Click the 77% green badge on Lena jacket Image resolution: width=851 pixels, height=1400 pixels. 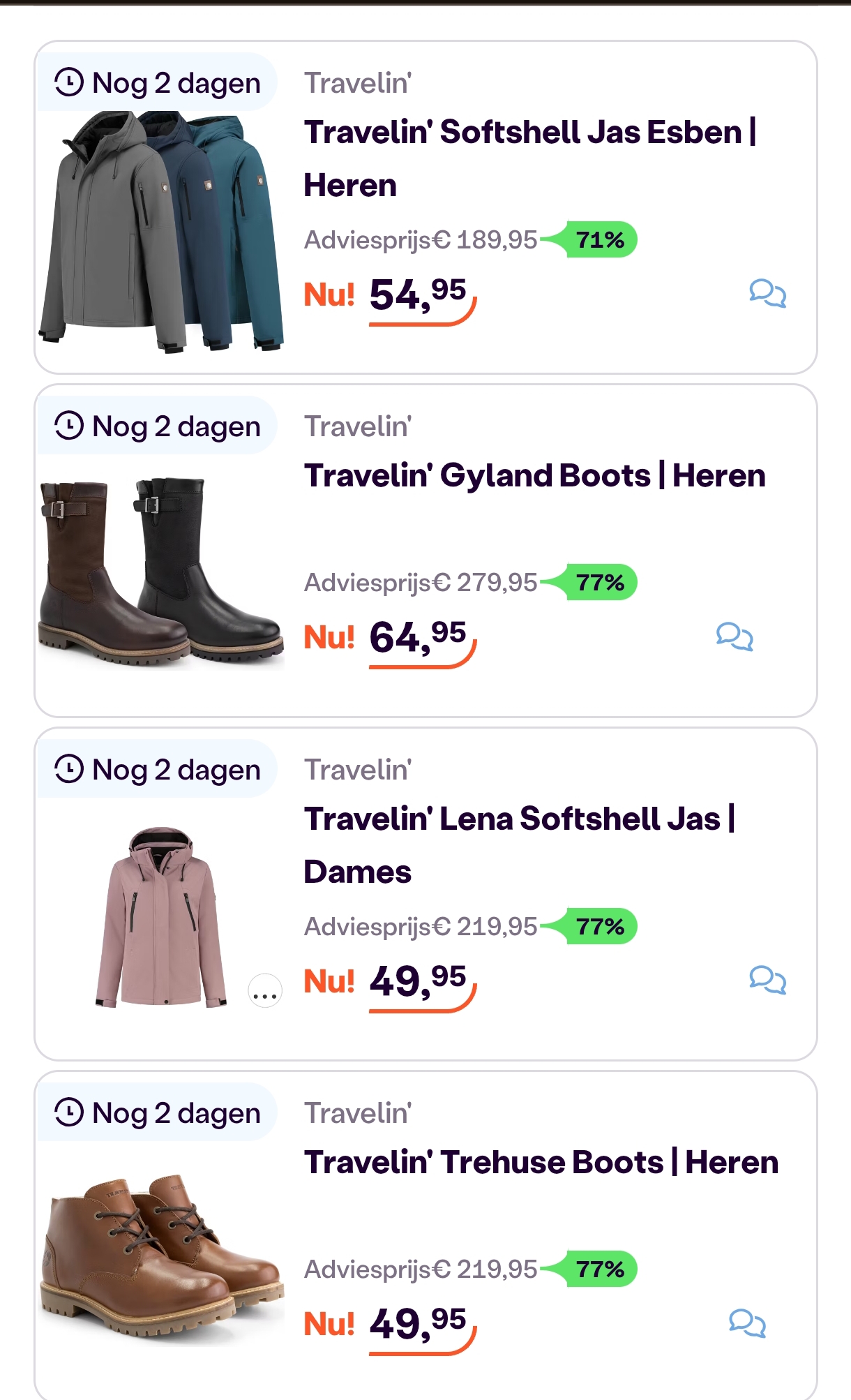[x=601, y=925]
